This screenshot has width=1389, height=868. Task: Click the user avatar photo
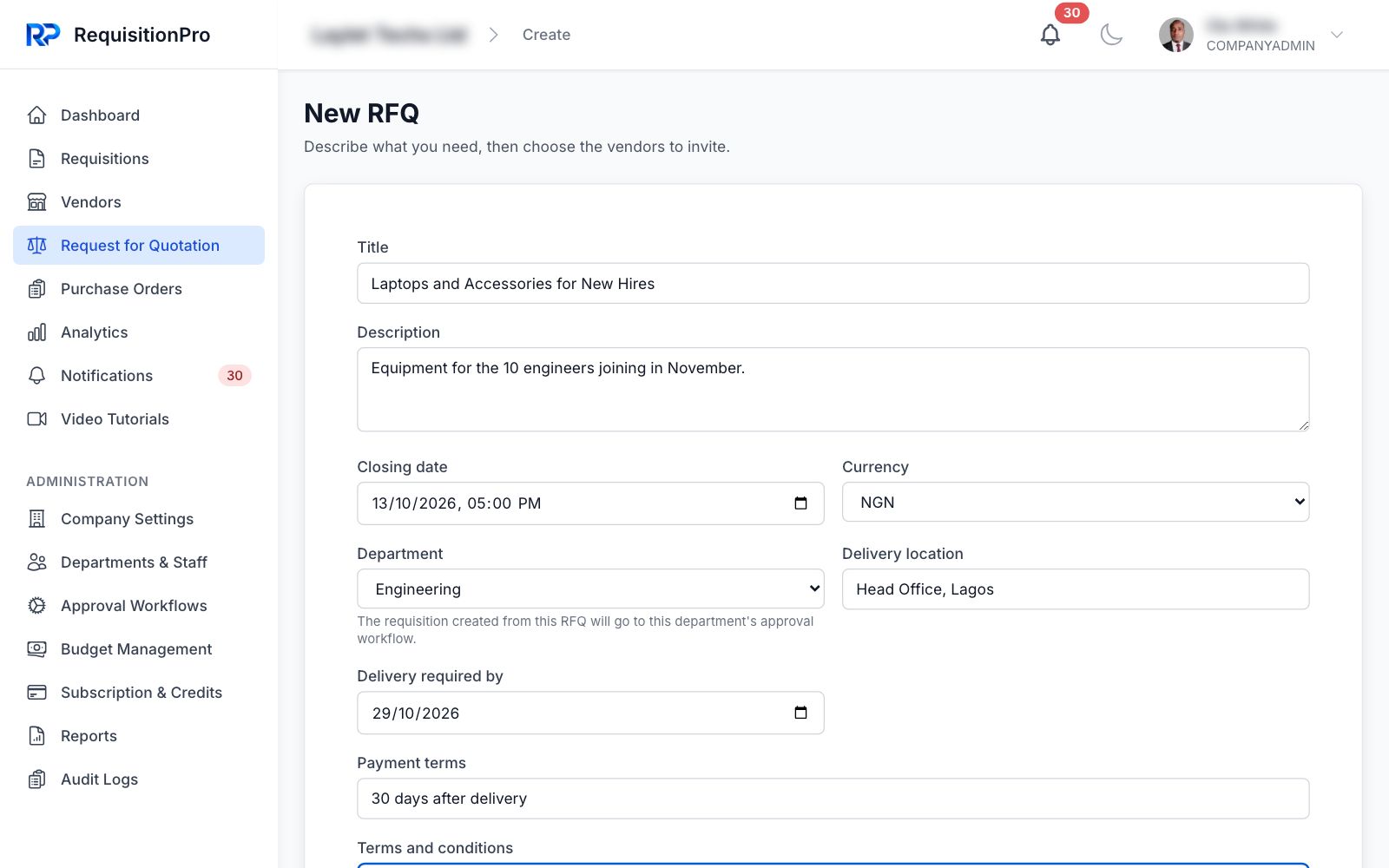[1176, 35]
